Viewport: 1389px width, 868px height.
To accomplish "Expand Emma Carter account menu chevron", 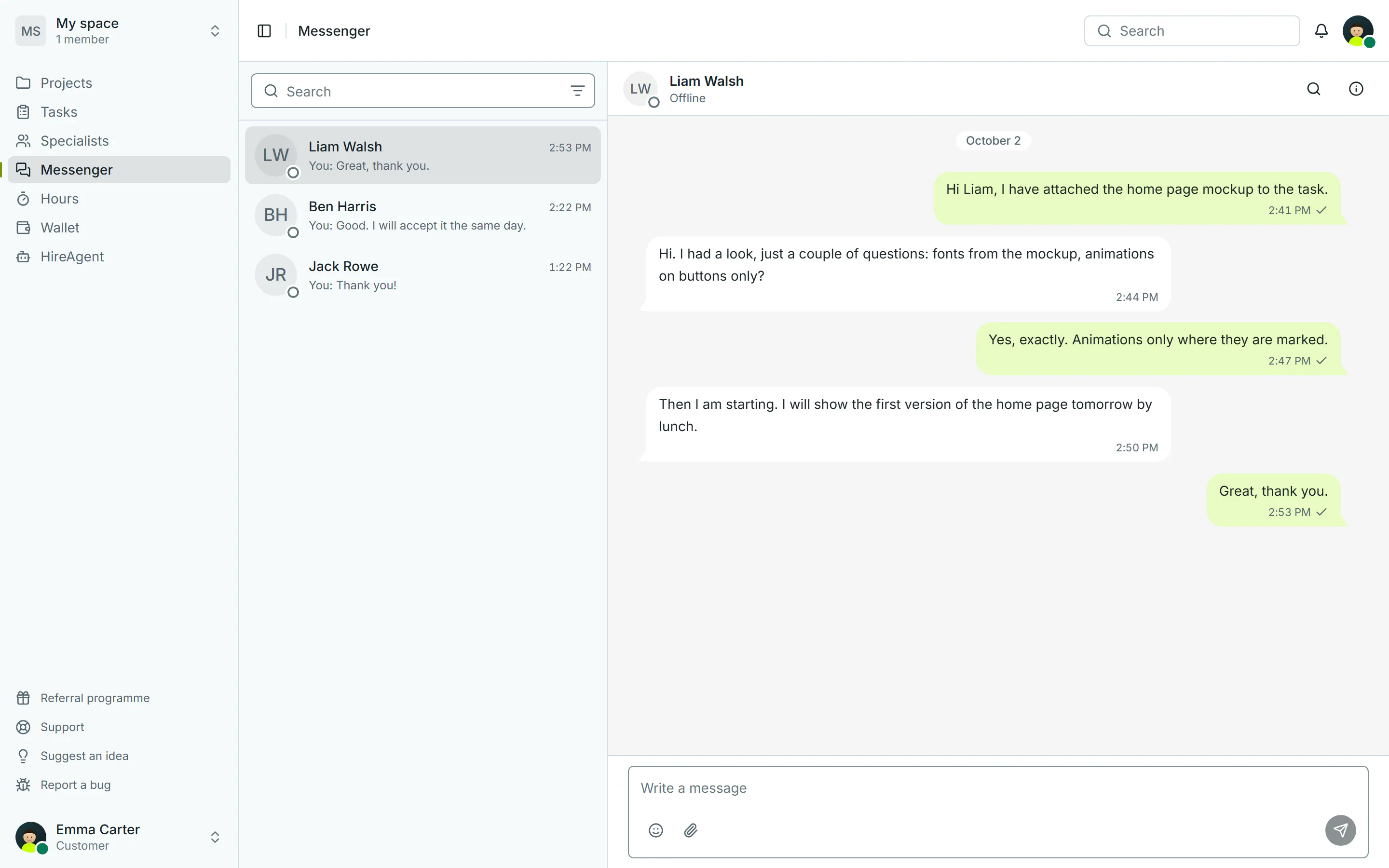I will point(215,837).
